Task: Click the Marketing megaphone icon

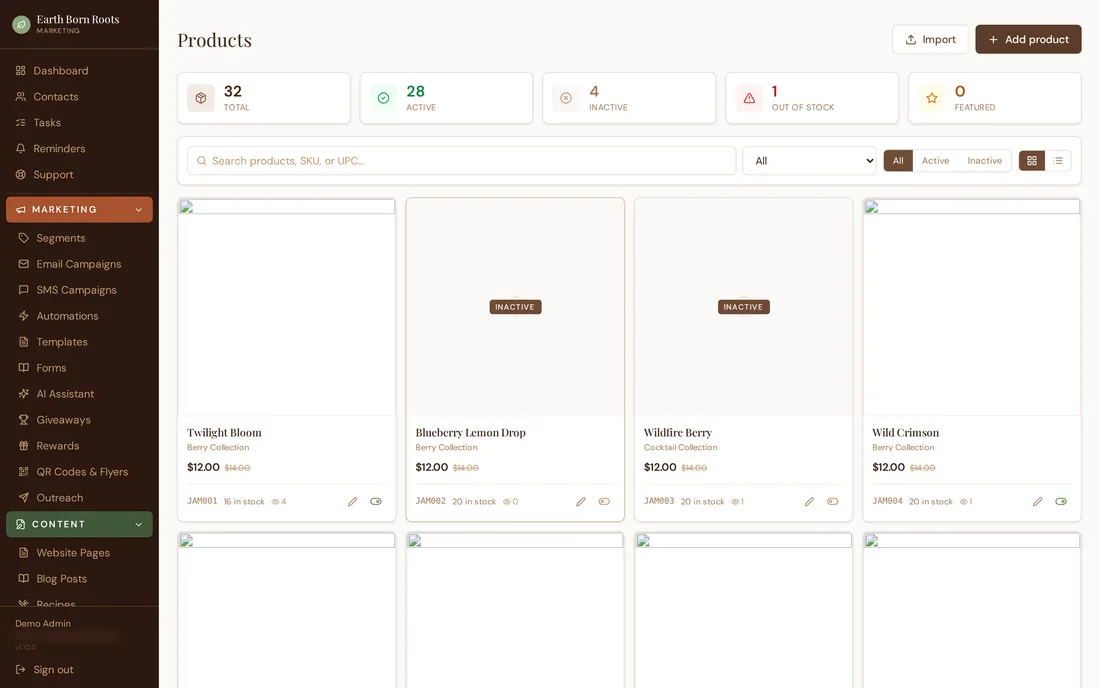Action: (20, 210)
